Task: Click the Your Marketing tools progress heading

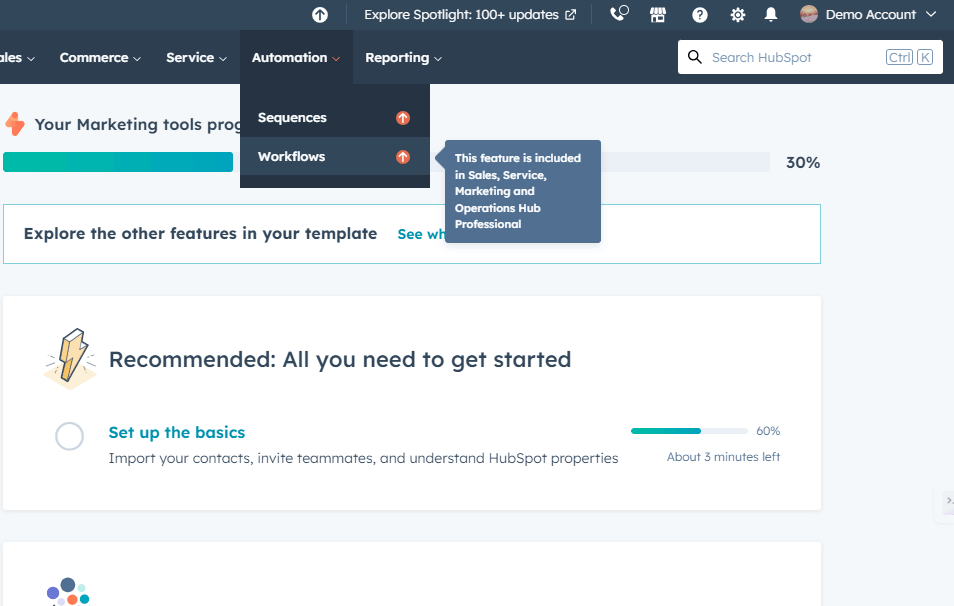Action: (138, 125)
